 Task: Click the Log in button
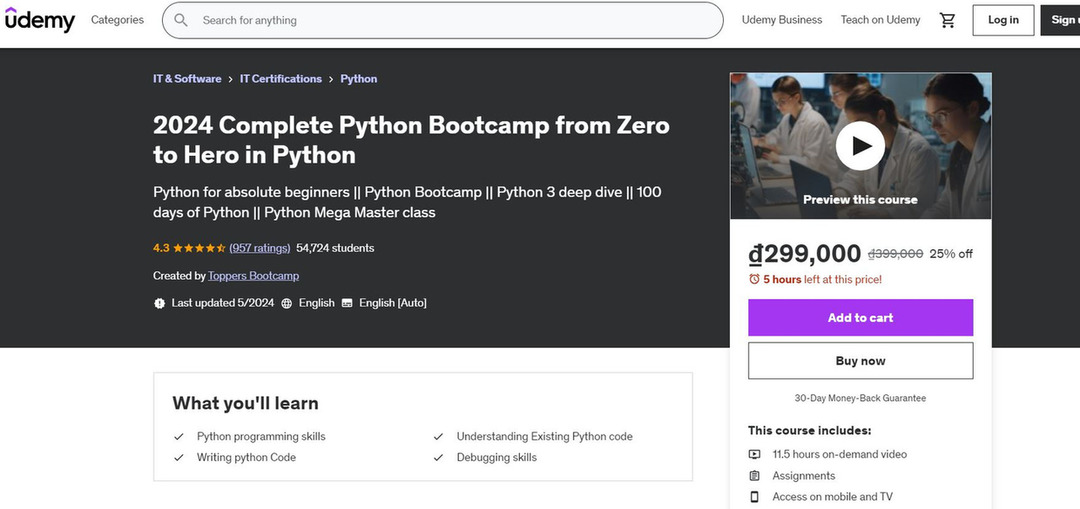tap(1003, 20)
